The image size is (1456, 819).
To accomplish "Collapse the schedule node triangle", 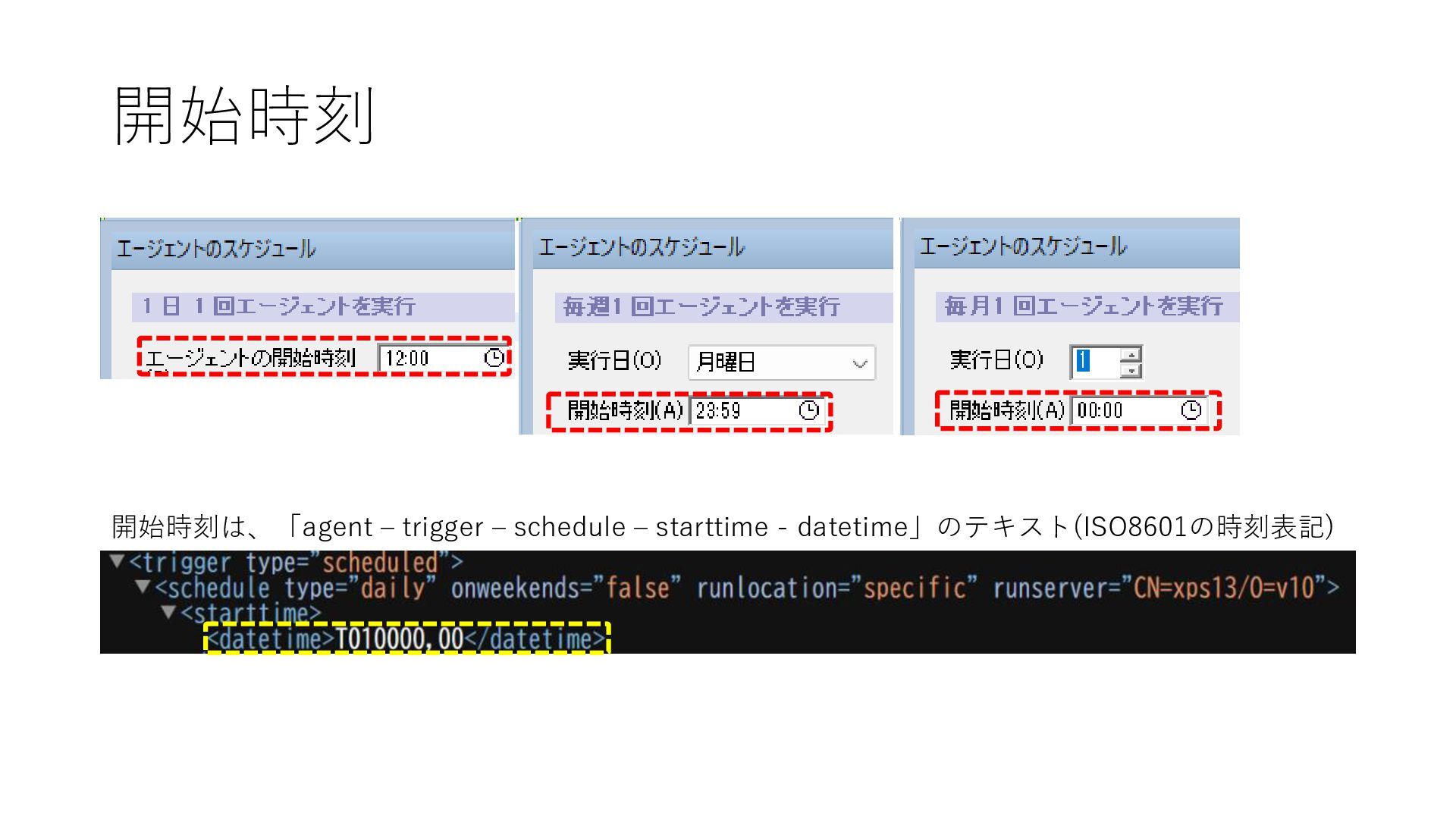I will tap(142, 586).
